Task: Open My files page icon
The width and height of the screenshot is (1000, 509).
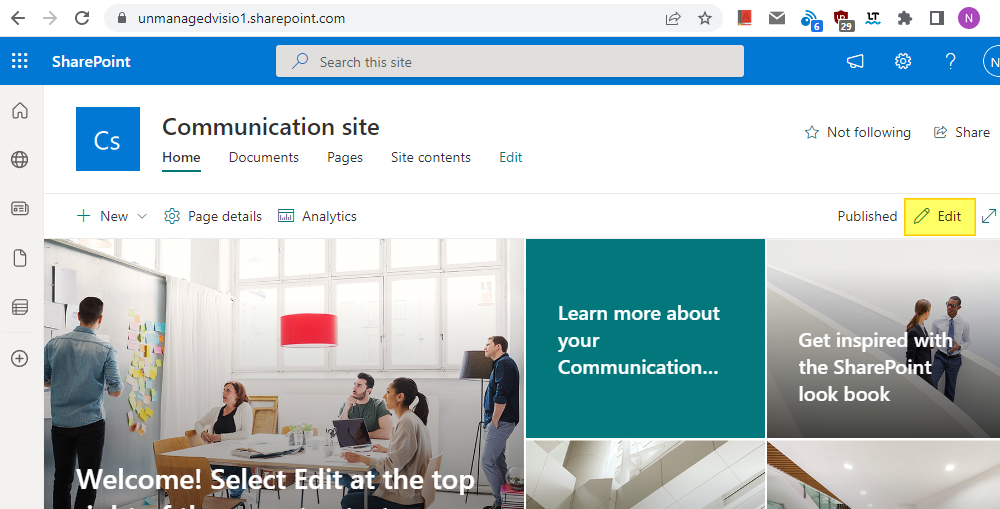Action: point(20,258)
